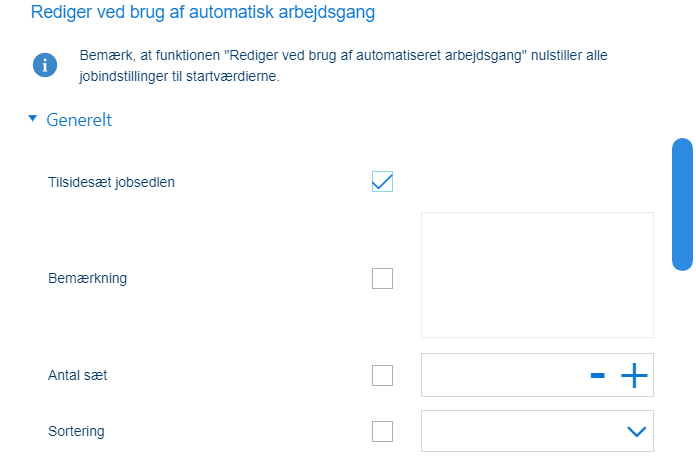Enable the Bemærkning checkbox

[382, 278]
